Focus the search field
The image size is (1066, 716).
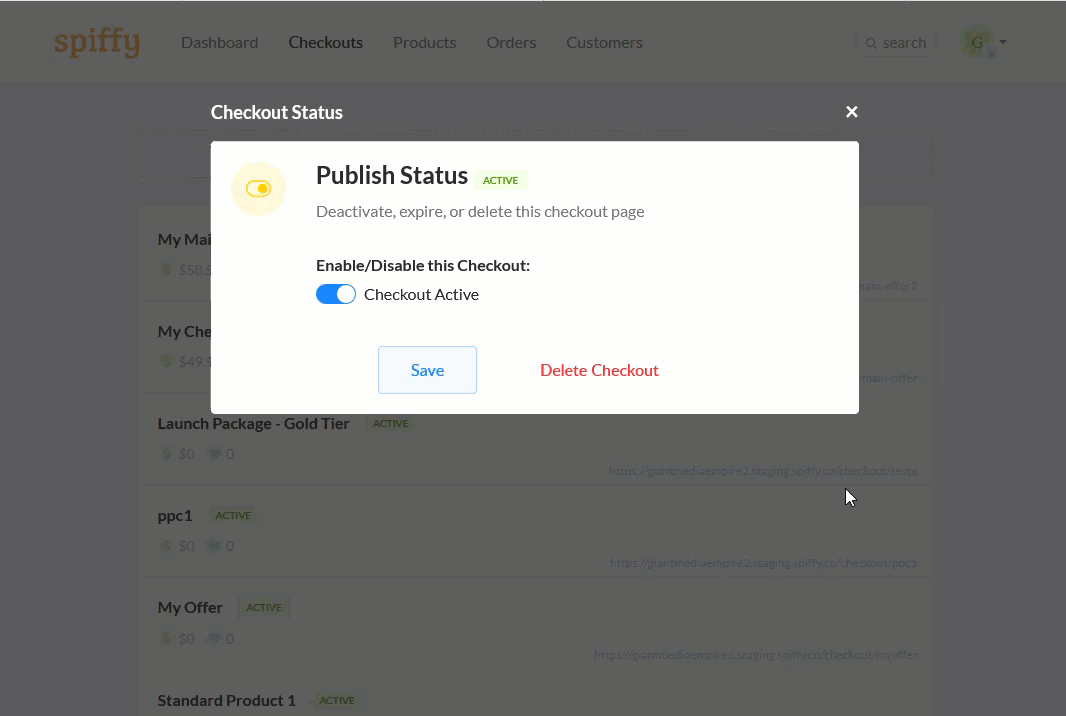[896, 43]
